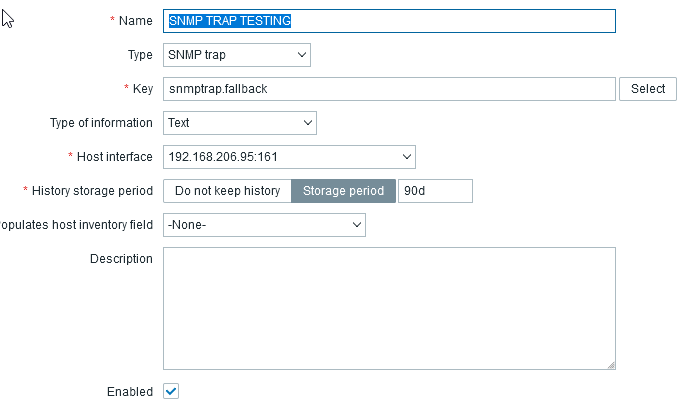
Task: Uncheck the Enabled checkbox
Action: click(x=171, y=391)
